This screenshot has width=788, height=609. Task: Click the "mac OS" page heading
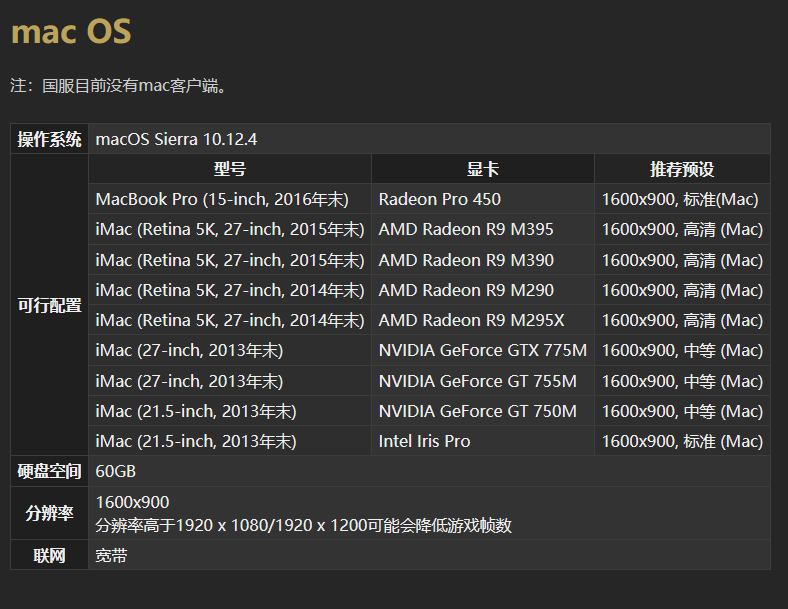click(71, 32)
